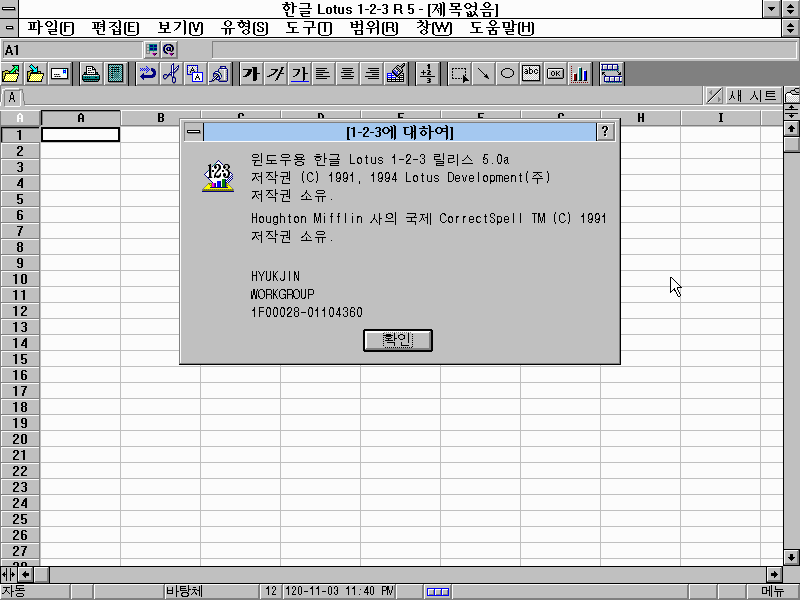Center cell contents

[347, 74]
